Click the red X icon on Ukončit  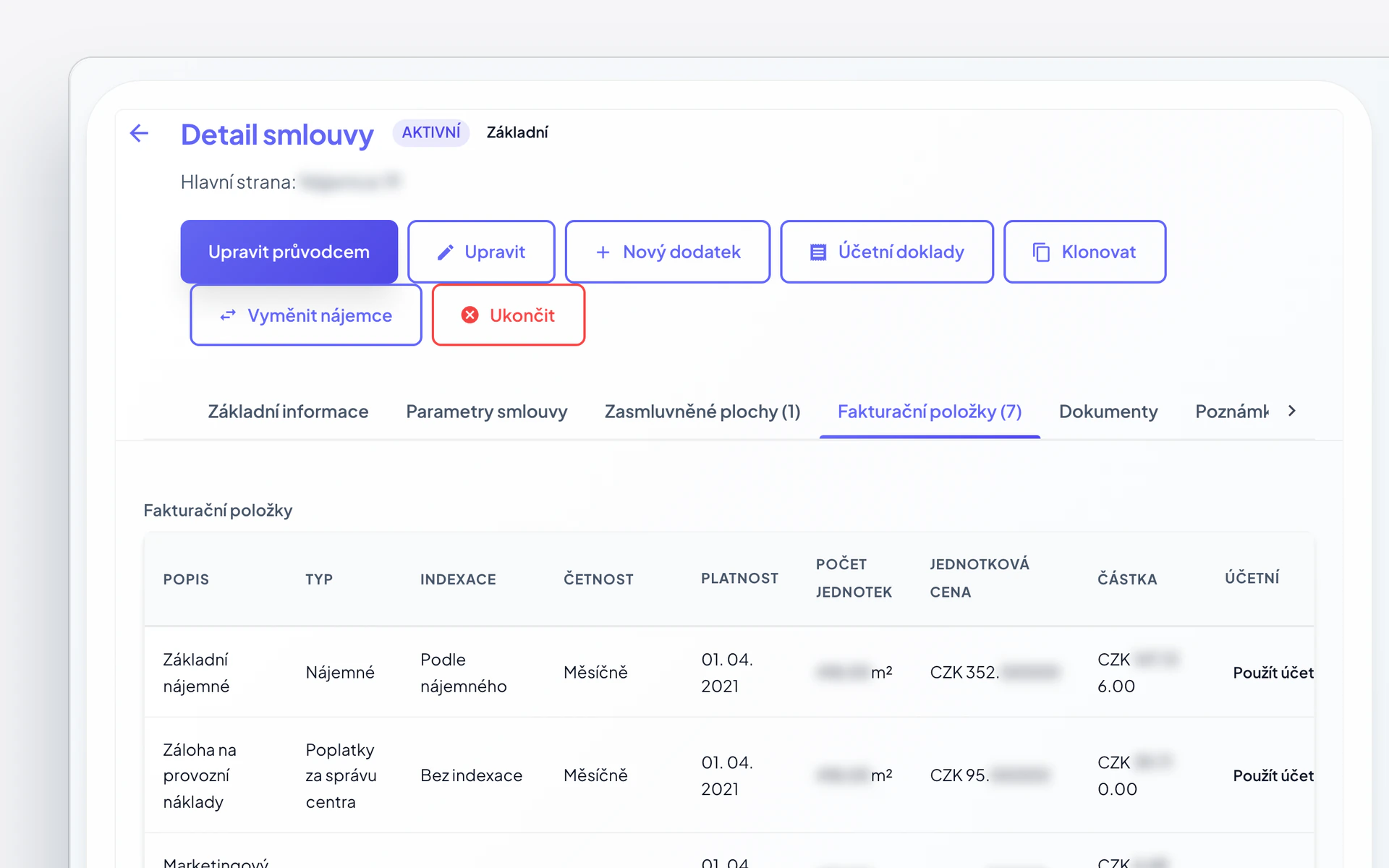(x=470, y=315)
